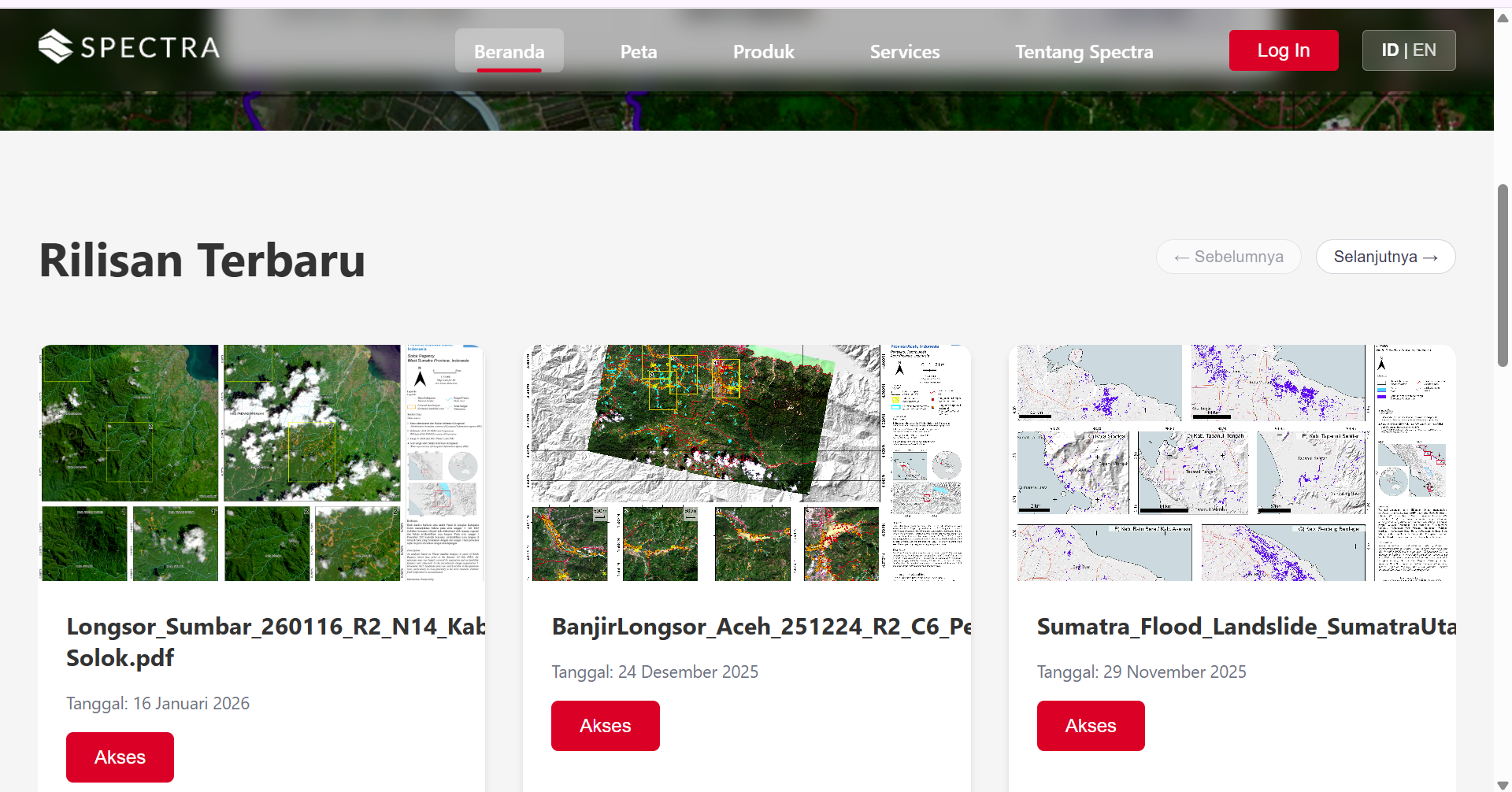
Task: Open the BanjirLongsor Aceh map thumbnail
Action: 747,463
